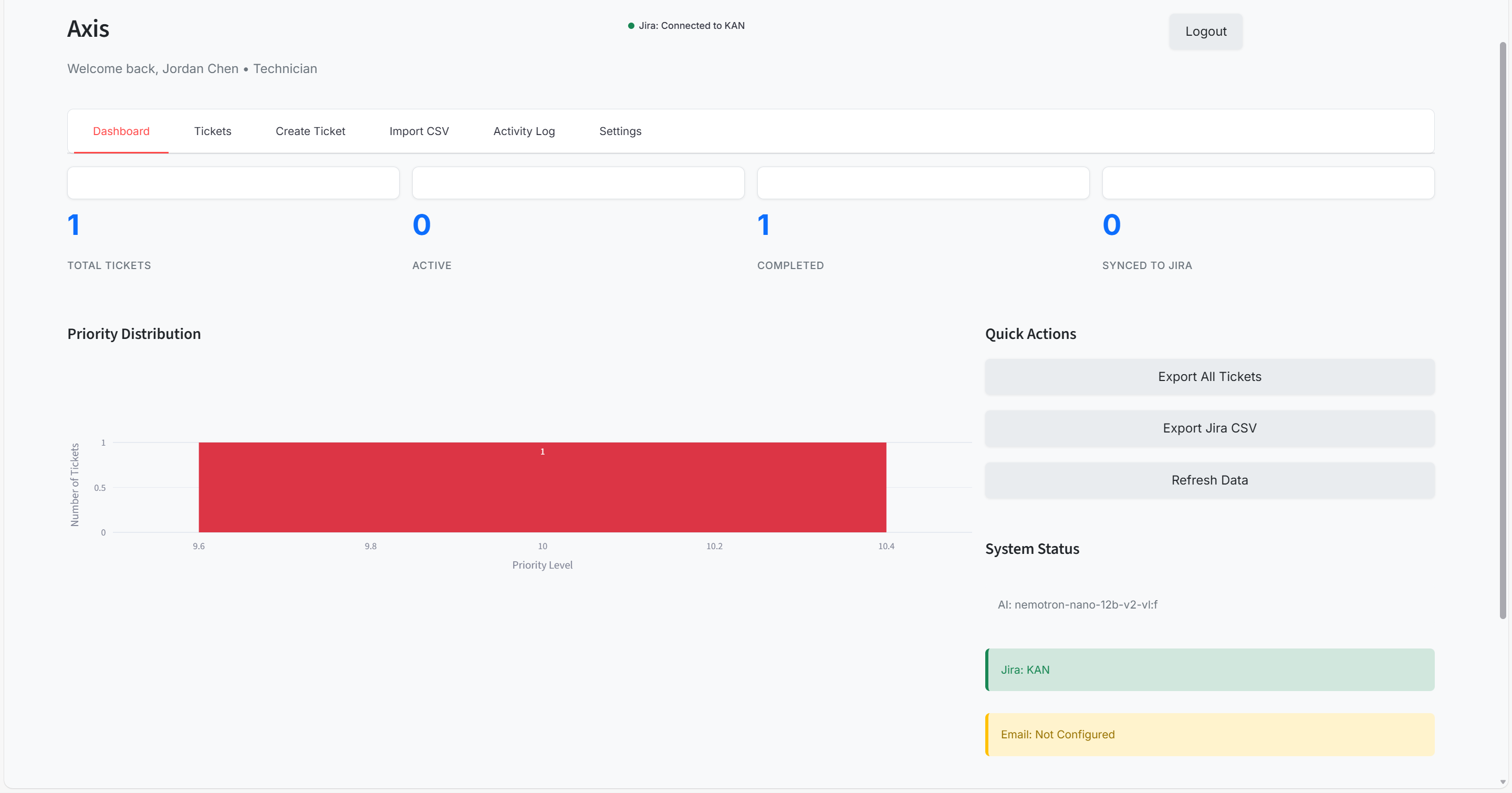The height and width of the screenshot is (793, 1512).
Task: Click Email: Not Configured status banner
Action: [1209, 734]
